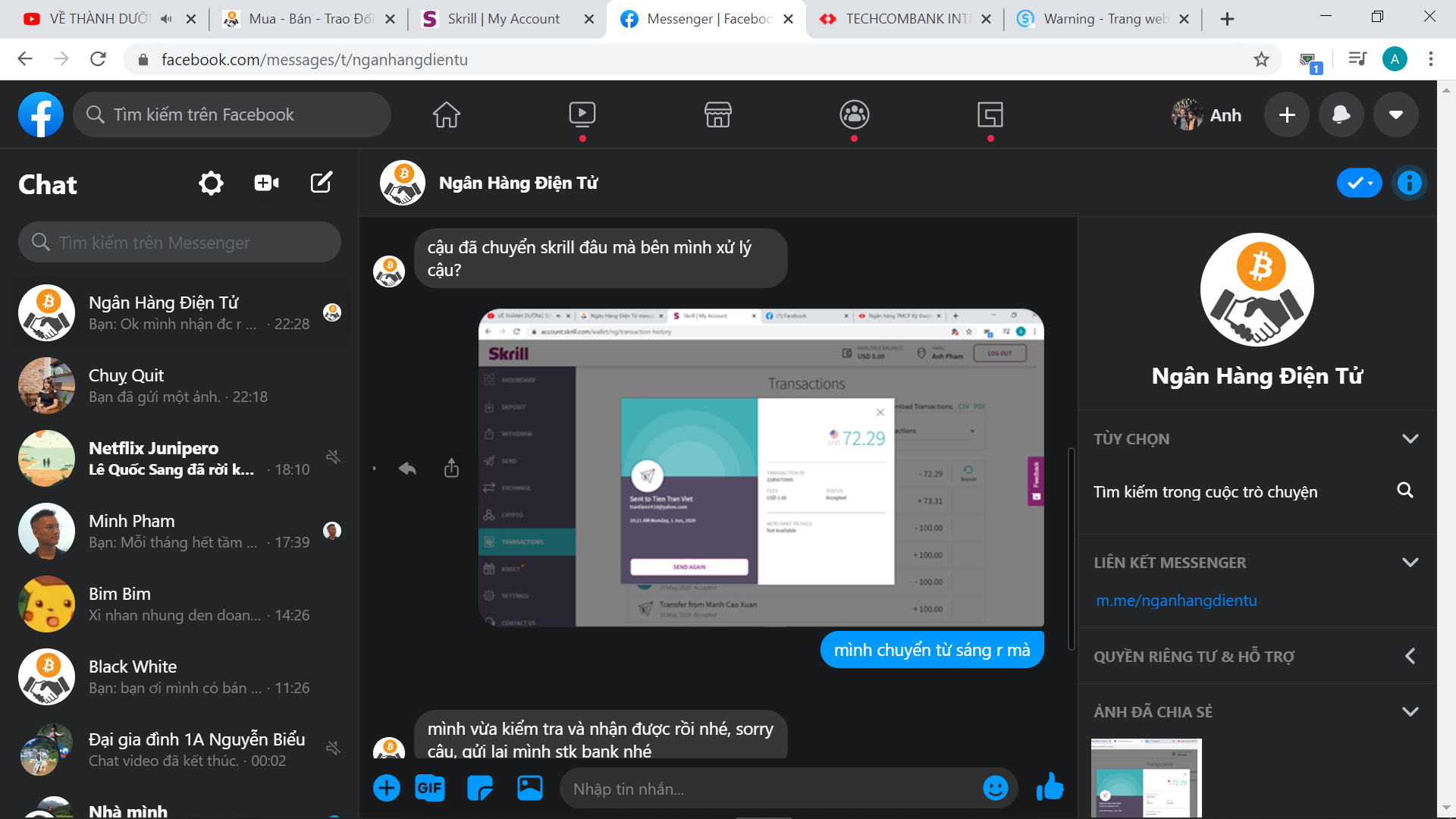
Task: Click the GIF picker icon
Action: click(x=429, y=788)
